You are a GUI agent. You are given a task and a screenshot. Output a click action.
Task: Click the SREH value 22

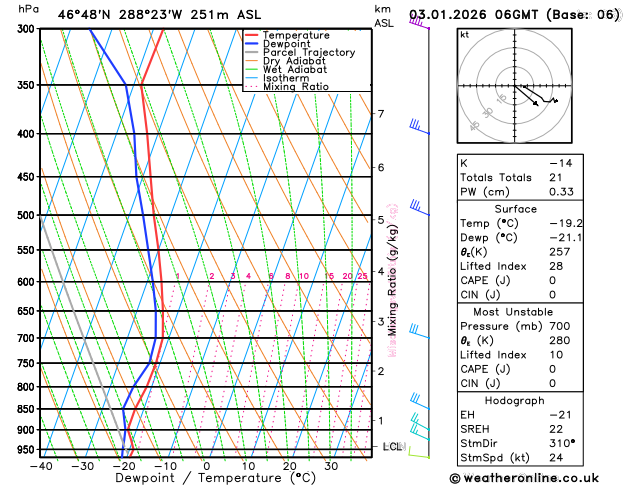click(x=556, y=429)
